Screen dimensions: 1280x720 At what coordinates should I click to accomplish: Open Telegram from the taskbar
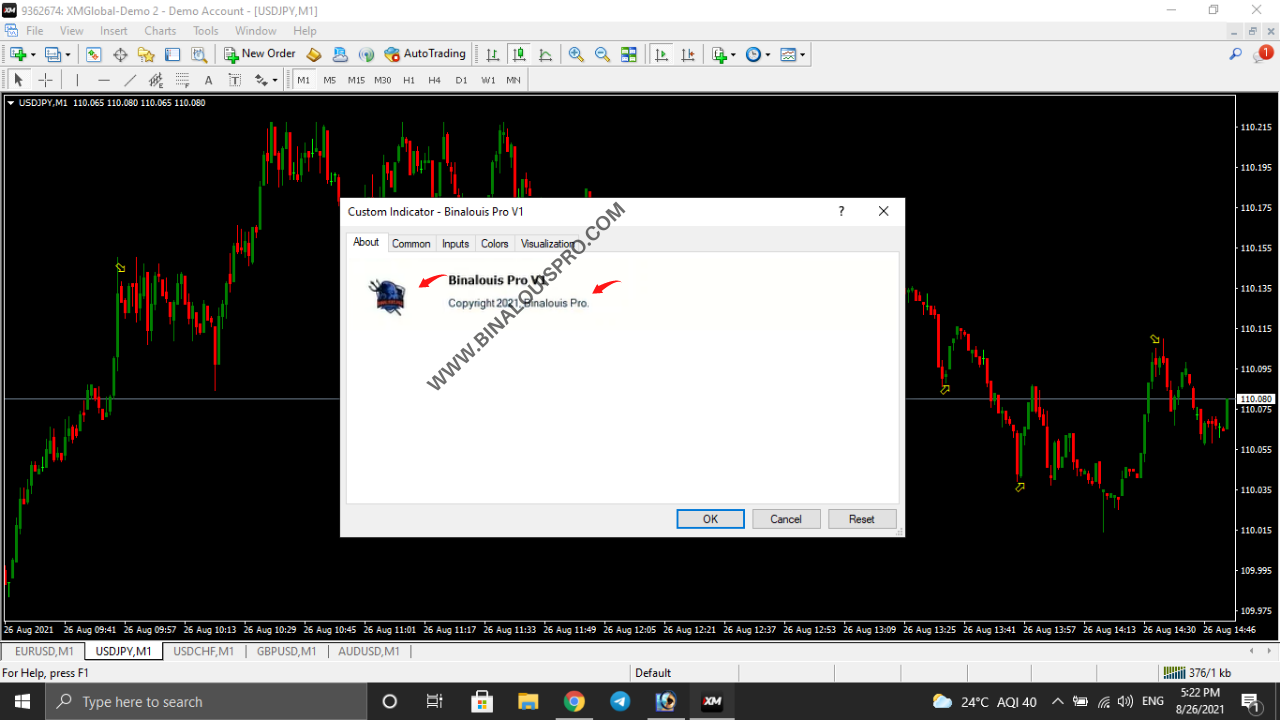[x=620, y=701]
